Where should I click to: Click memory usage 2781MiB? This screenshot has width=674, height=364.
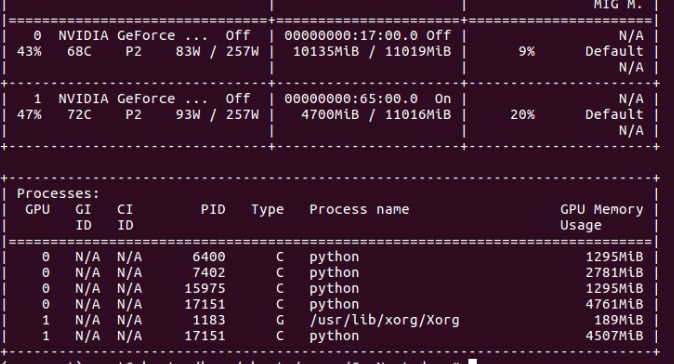coord(614,273)
